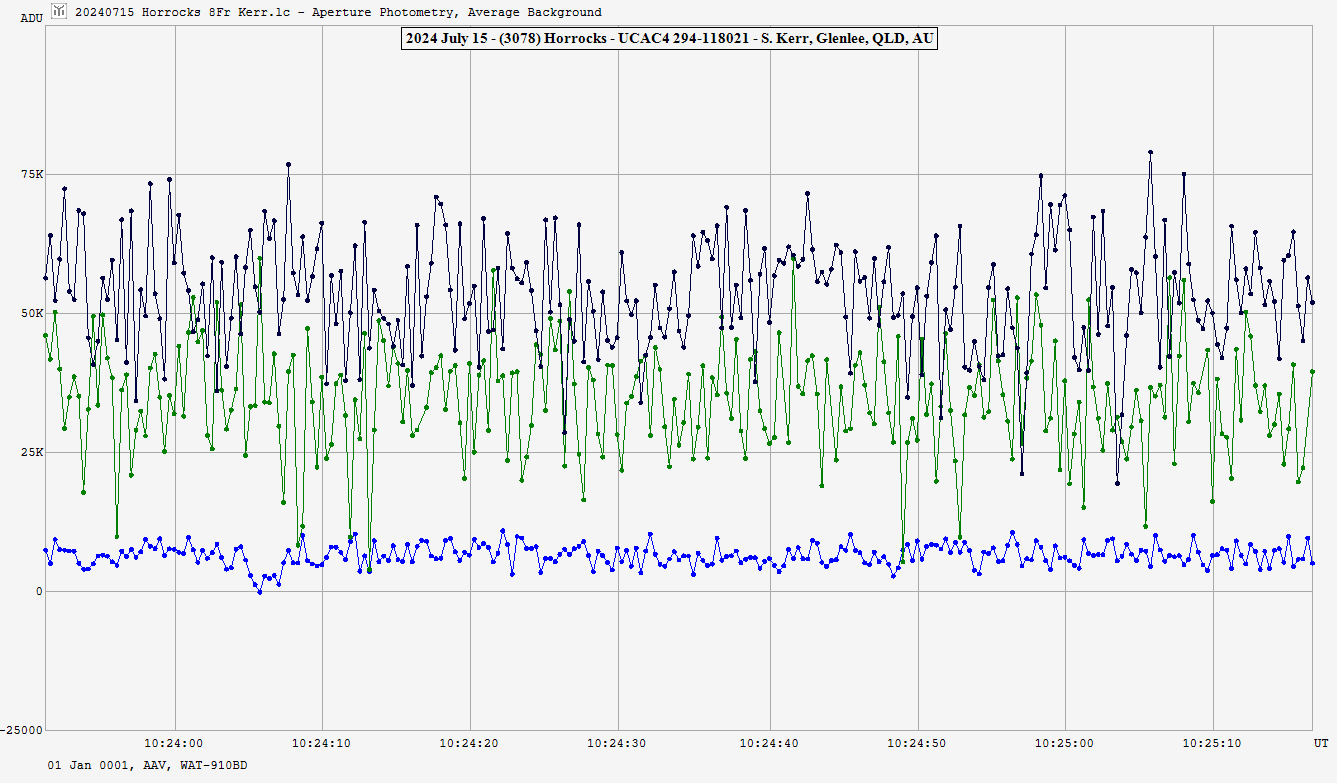Viewport: 1337px width, 783px height.
Task: Click the 75K y-axis label
Action: (x=33, y=174)
